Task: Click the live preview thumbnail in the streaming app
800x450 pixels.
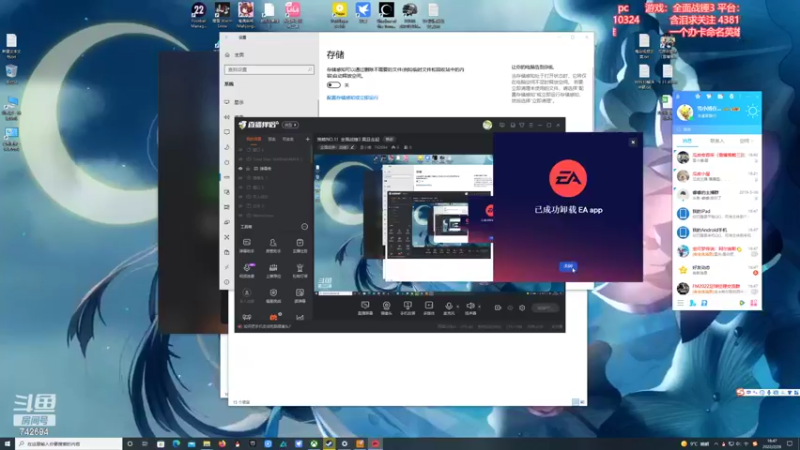Action: pyautogui.click(x=403, y=224)
